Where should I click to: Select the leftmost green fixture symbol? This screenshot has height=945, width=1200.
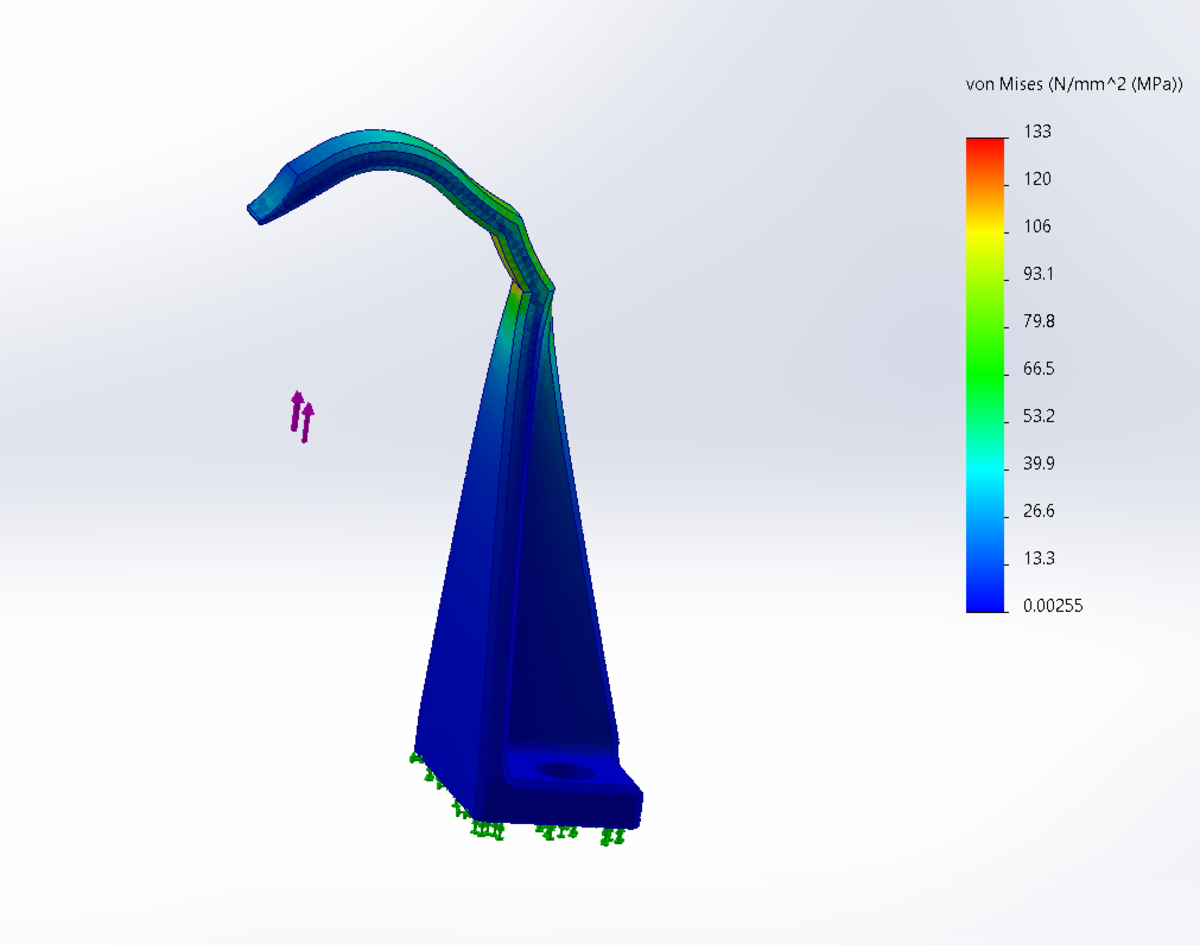click(418, 759)
